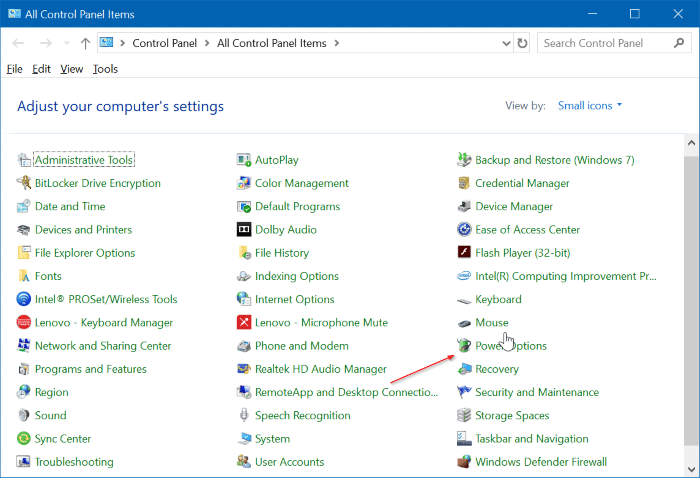Open the File History icon
The height and width of the screenshot is (478, 700).
click(x=244, y=253)
